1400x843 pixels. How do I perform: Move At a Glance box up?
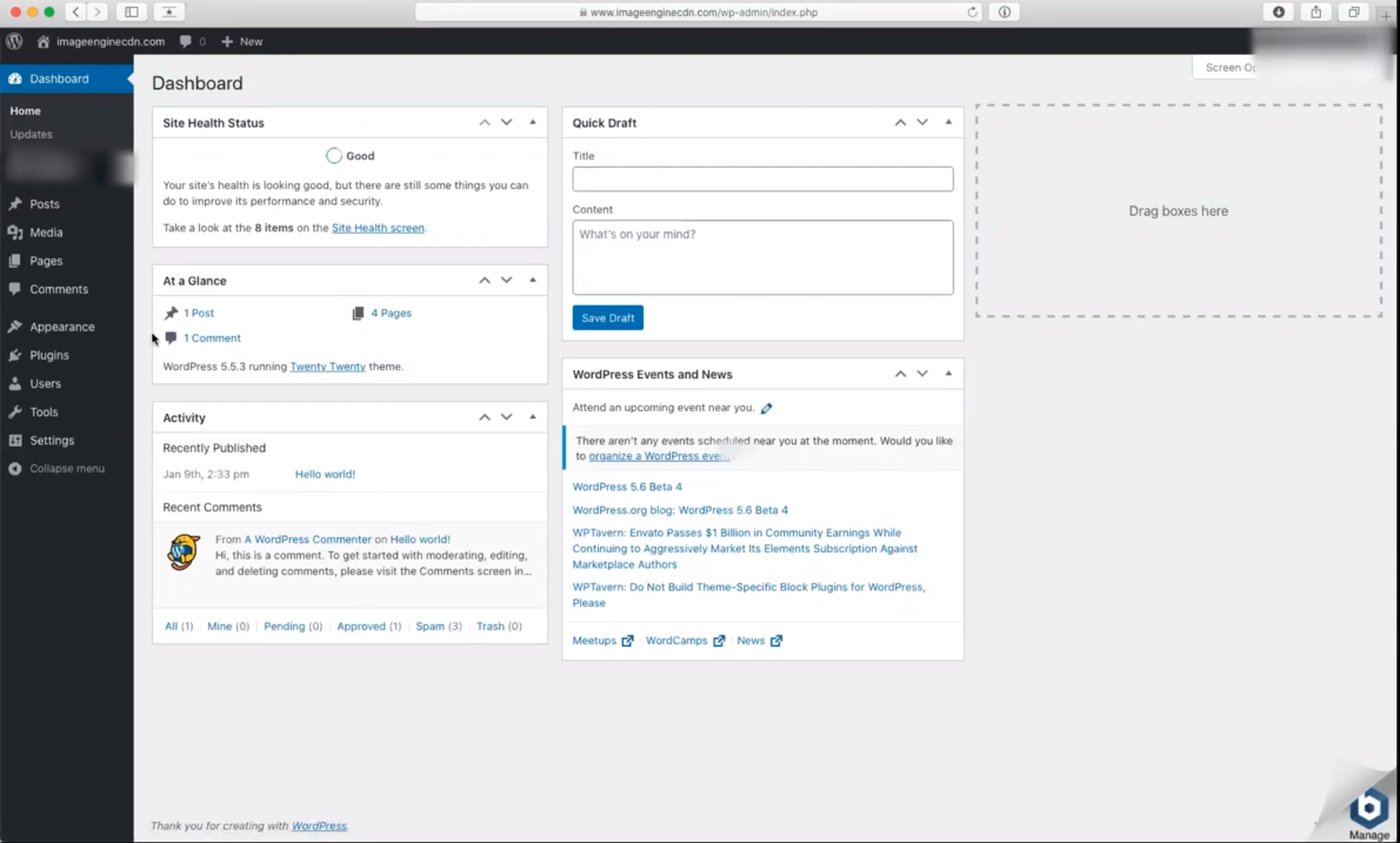coord(485,280)
